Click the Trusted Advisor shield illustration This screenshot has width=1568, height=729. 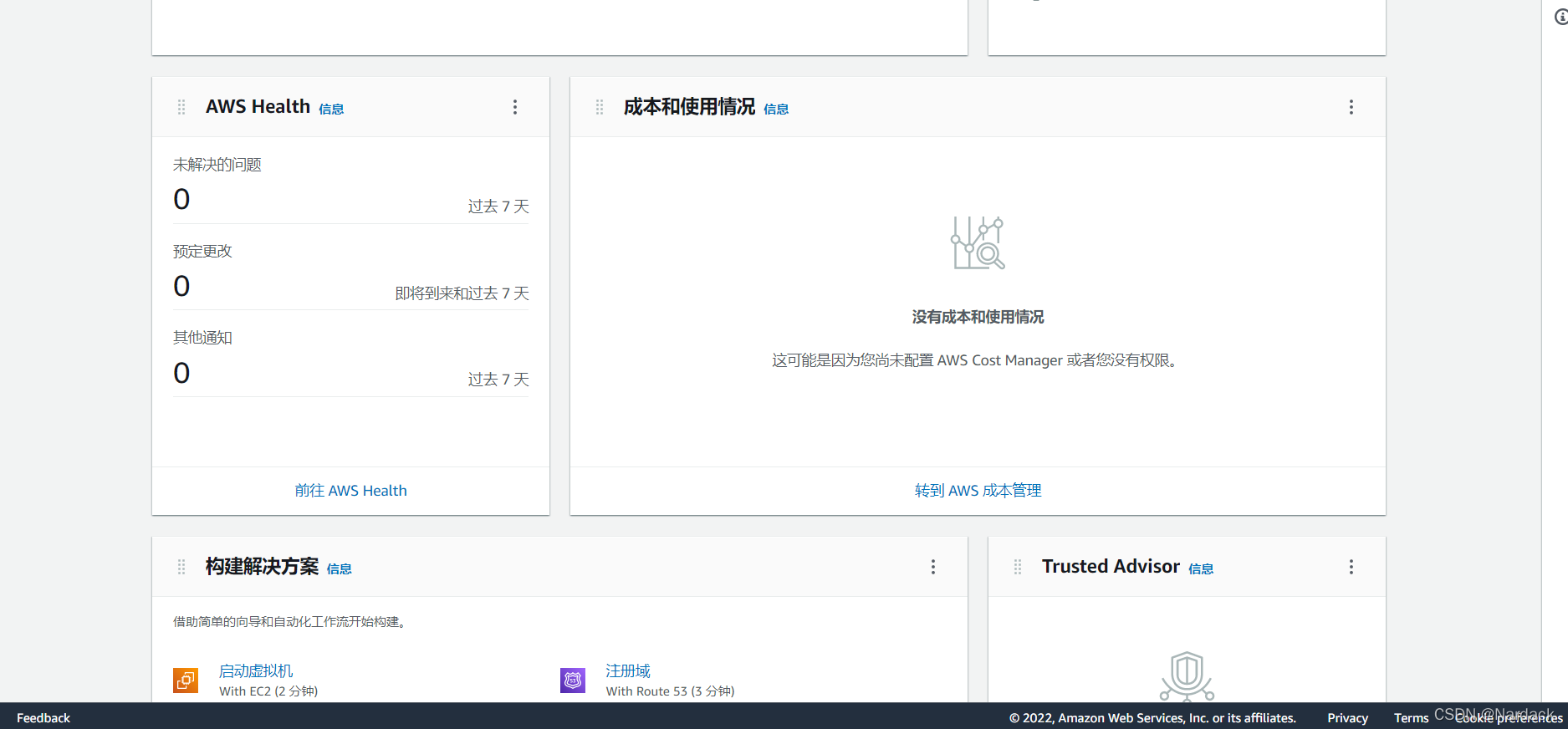tap(1187, 675)
